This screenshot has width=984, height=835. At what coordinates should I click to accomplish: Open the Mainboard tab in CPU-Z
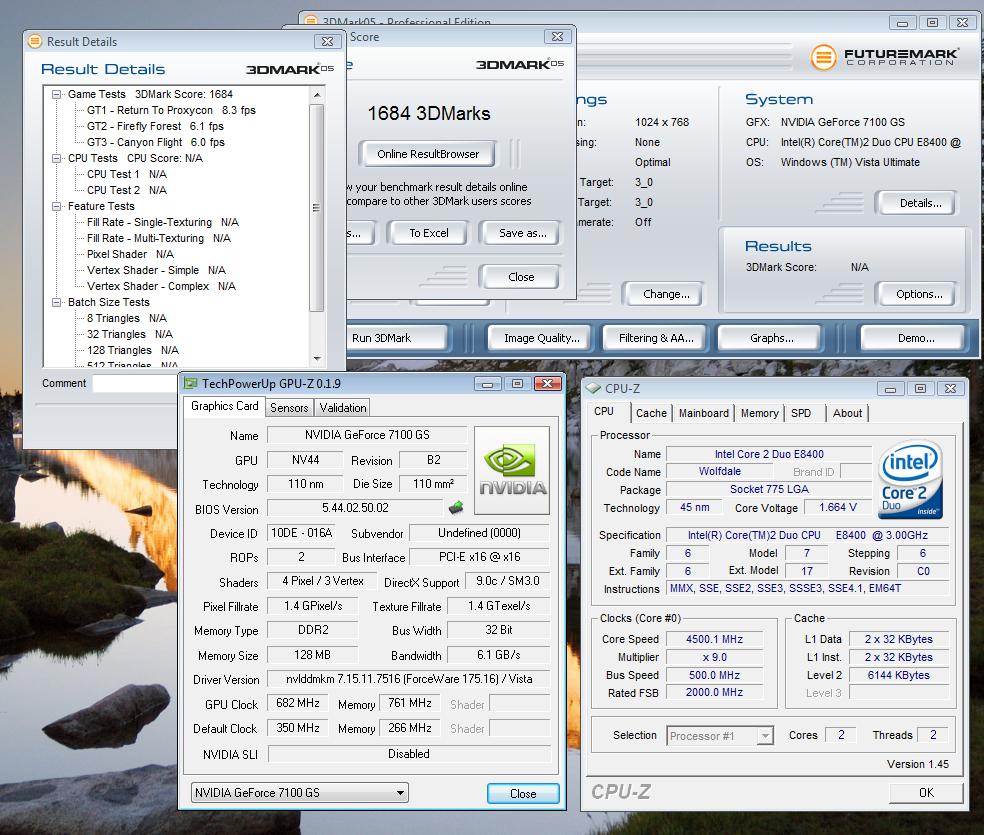pos(703,413)
